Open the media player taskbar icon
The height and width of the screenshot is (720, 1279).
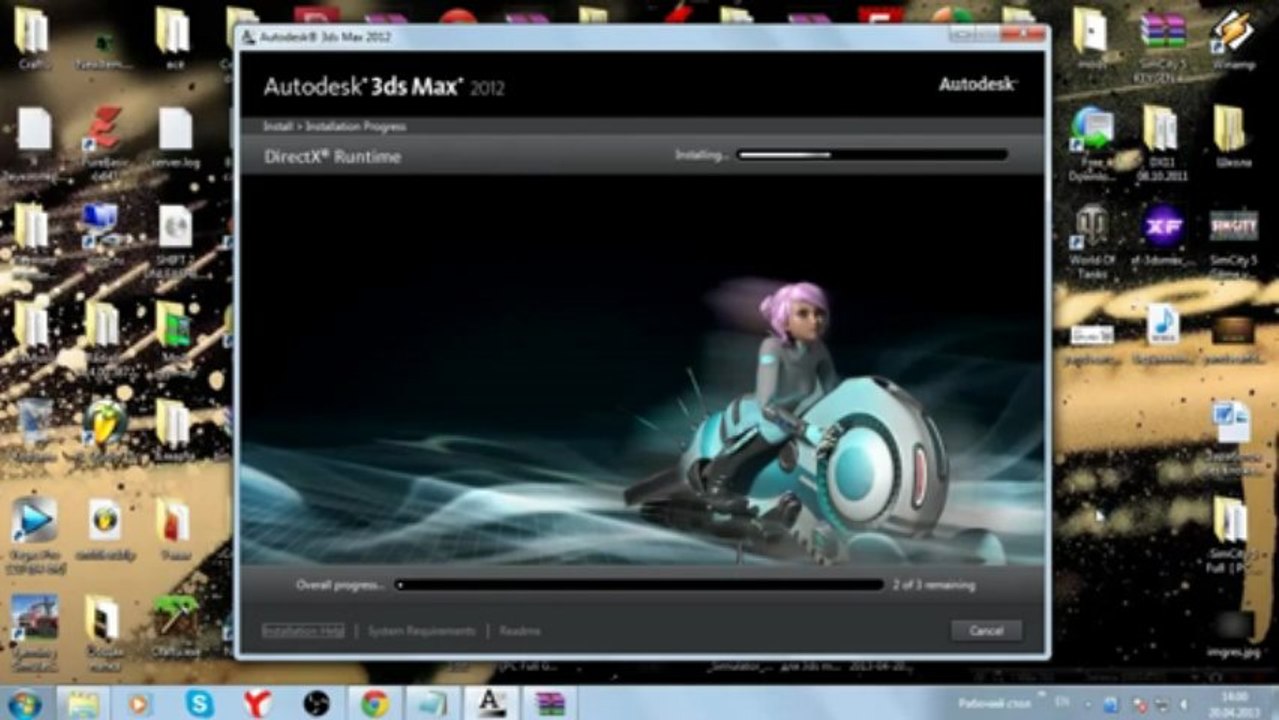pos(140,703)
